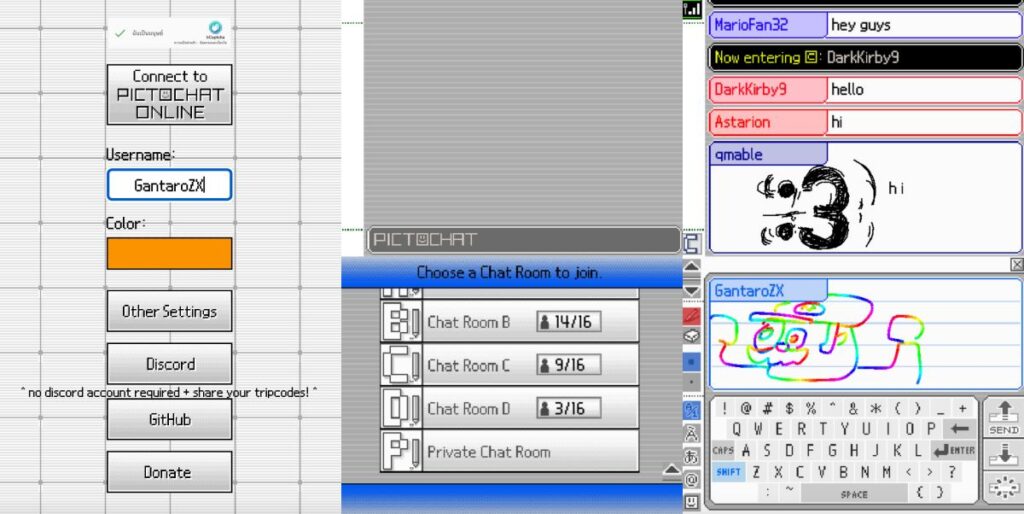Viewport: 1024px width, 514px height.
Task: Focus the Username input field
Action: [x=169, y=185]
